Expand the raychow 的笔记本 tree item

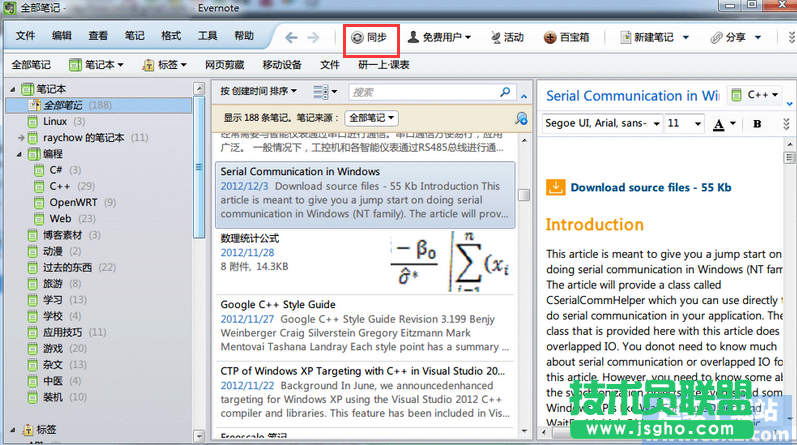pyautogui.click(x=21, y=138)
